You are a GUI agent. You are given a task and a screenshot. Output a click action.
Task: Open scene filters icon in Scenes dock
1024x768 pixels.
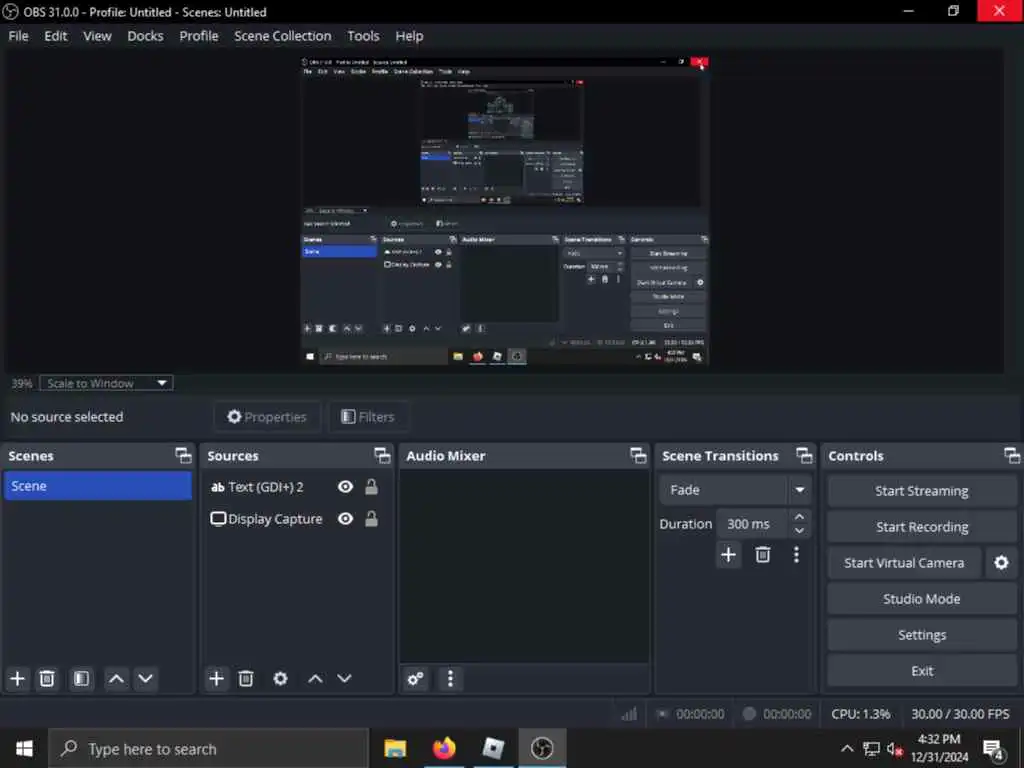coord(81,679)
